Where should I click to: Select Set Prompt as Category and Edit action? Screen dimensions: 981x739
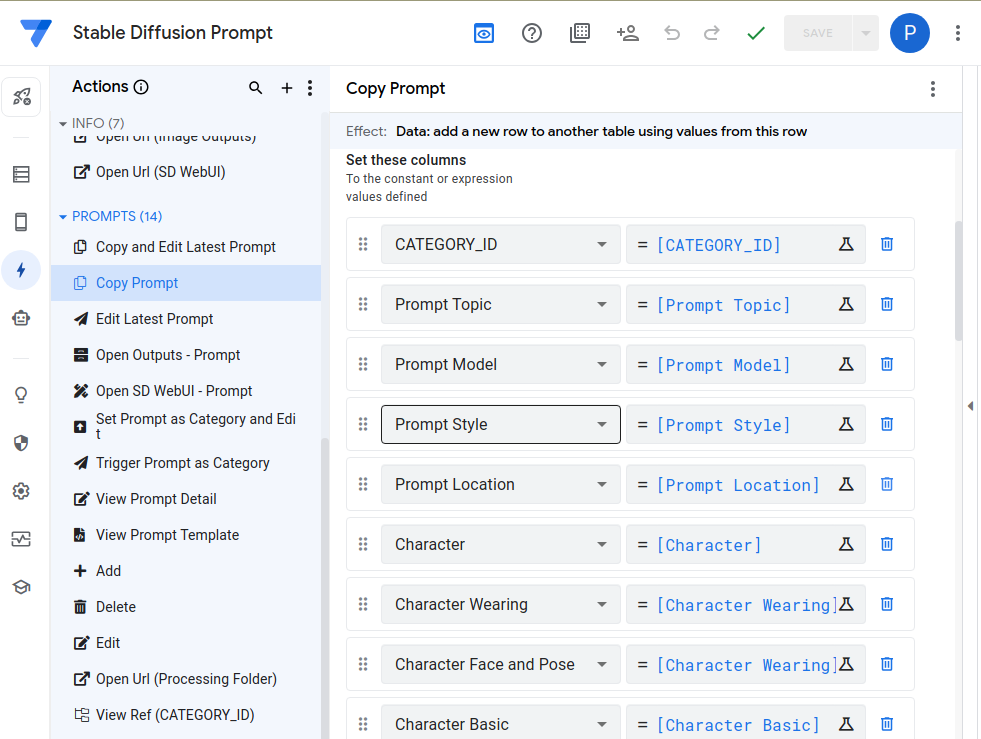pyautogui.click(x=186, y=427)
